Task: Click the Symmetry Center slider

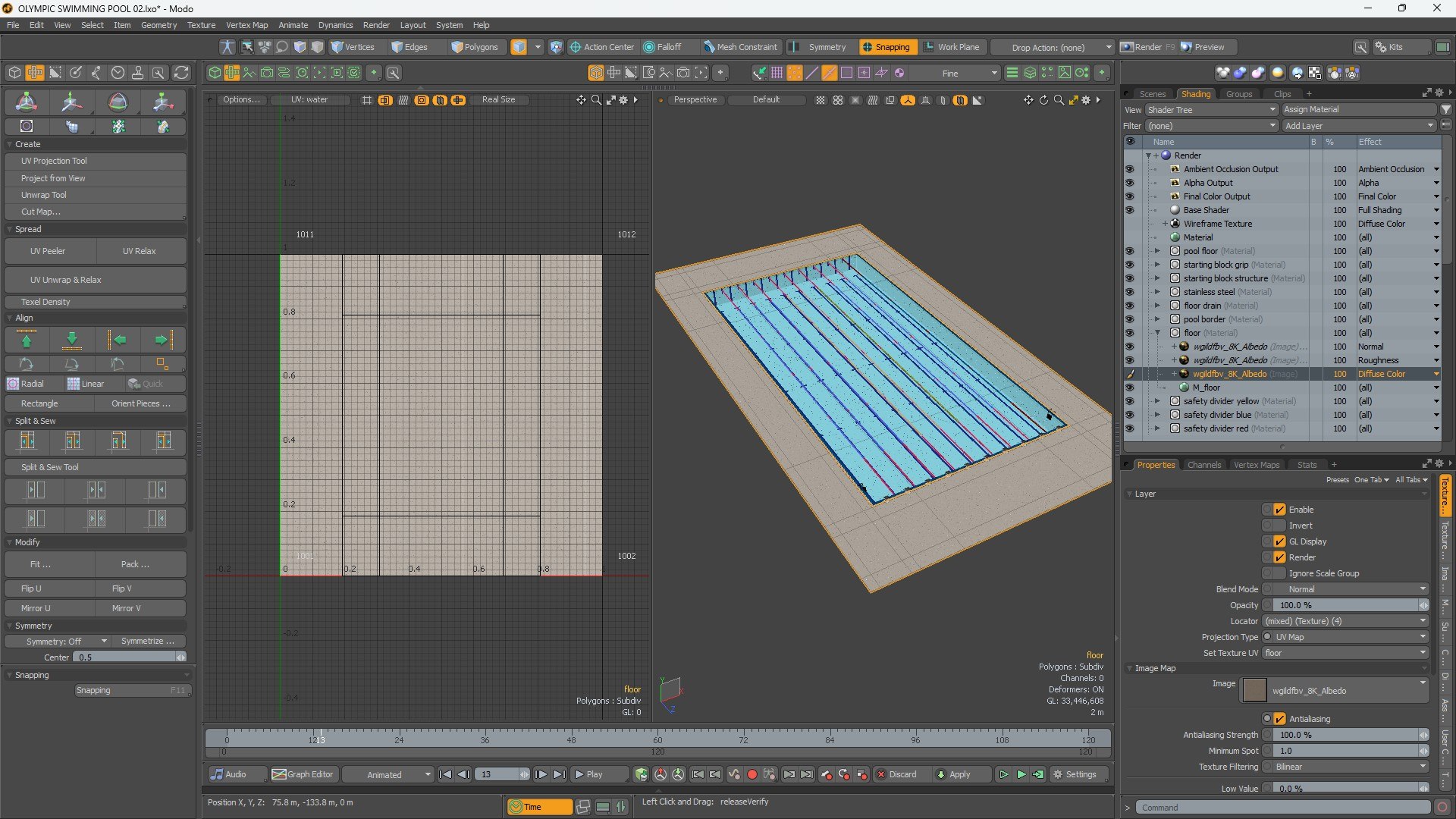Action: click(130, 657)
